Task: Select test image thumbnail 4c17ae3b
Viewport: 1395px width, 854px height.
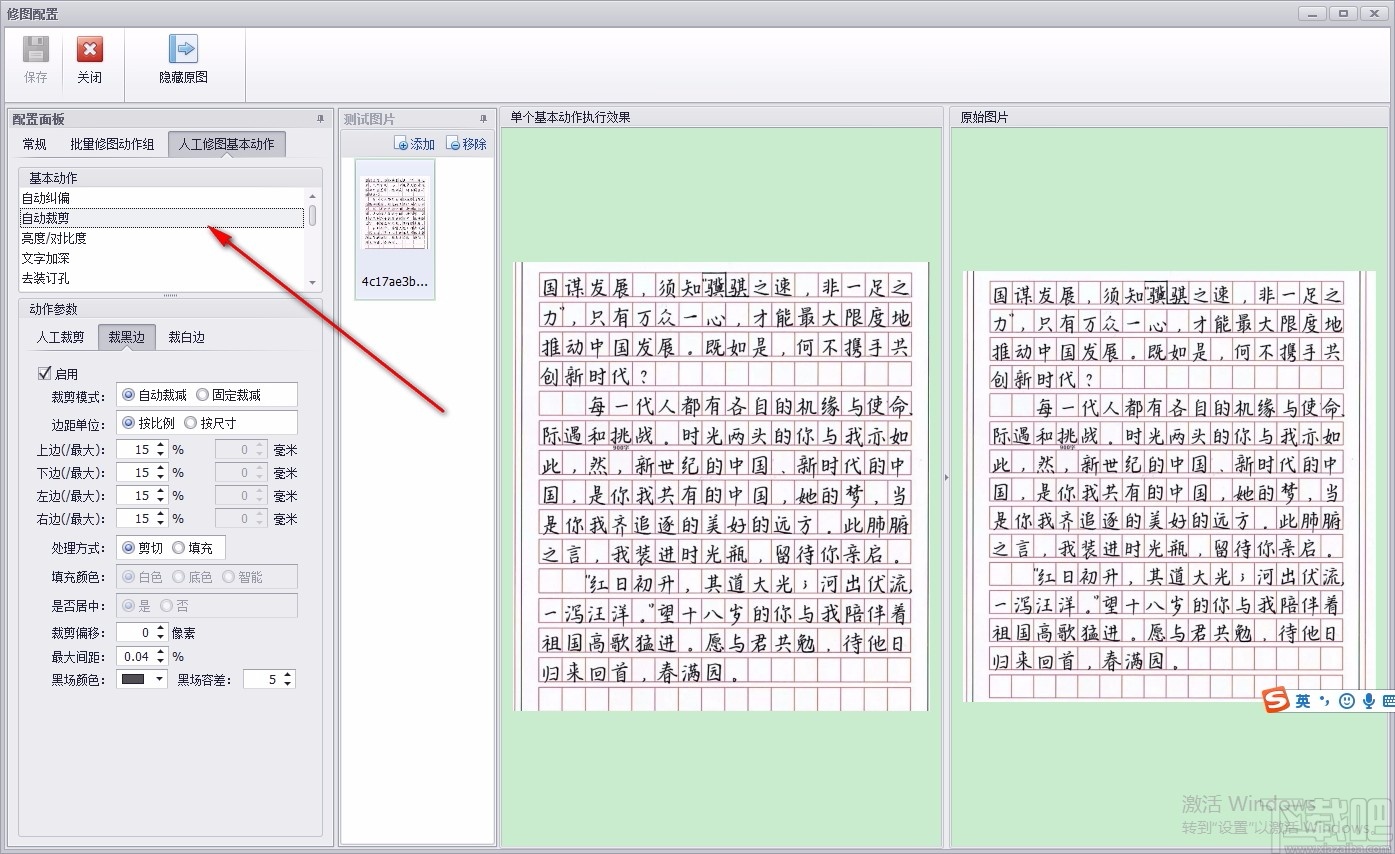Action: tap(395, 230)
